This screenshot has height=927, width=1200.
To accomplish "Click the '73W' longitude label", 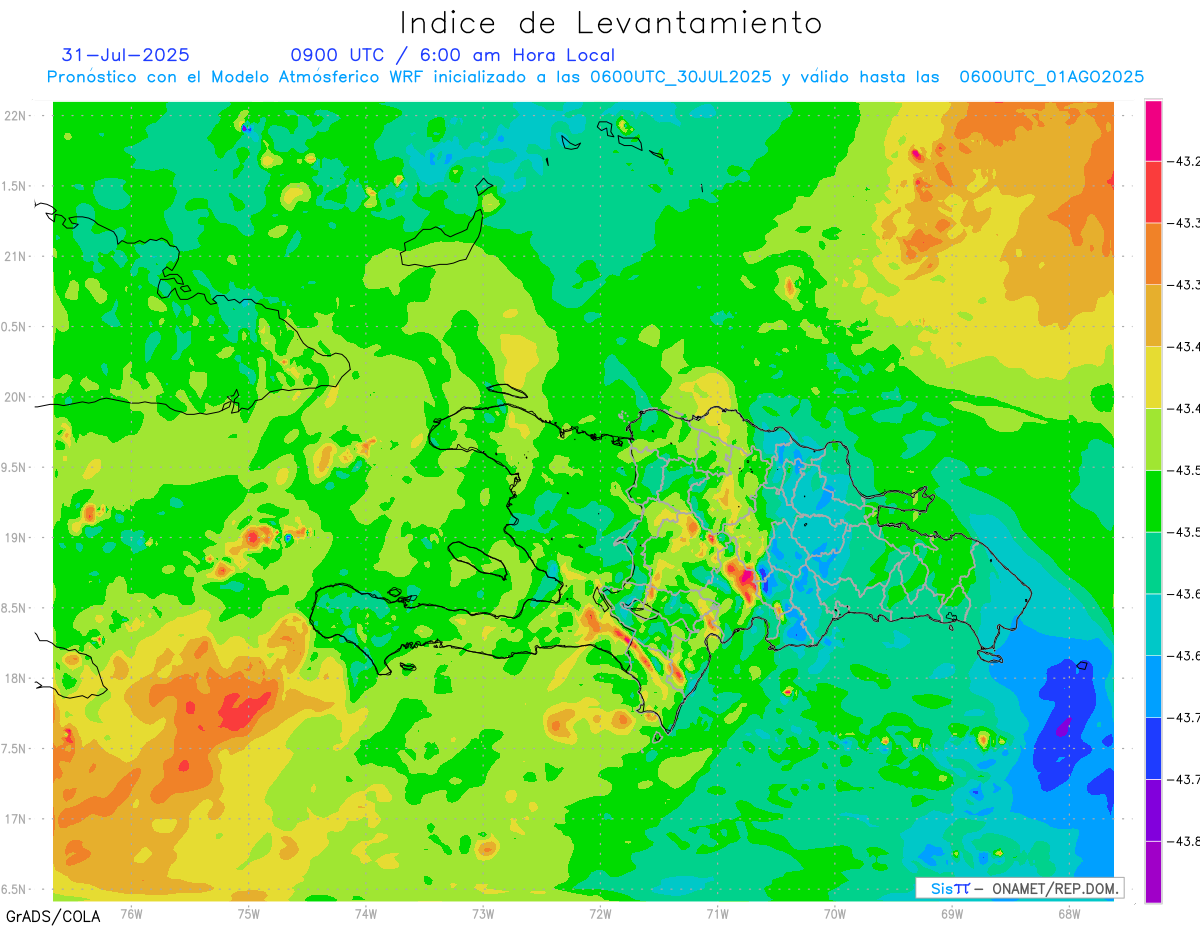I will tap(483, 913).
